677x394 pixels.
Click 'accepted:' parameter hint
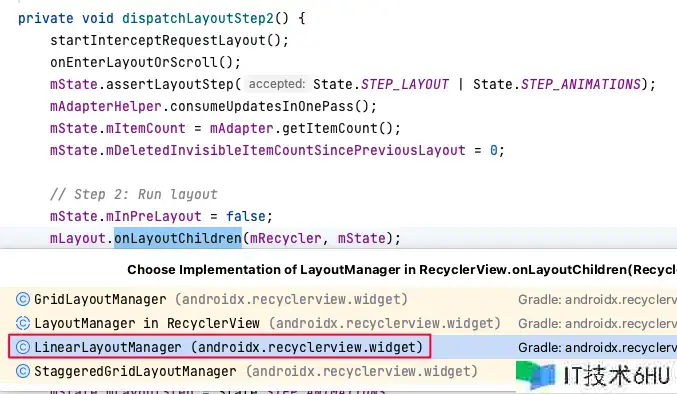[277, 84]
